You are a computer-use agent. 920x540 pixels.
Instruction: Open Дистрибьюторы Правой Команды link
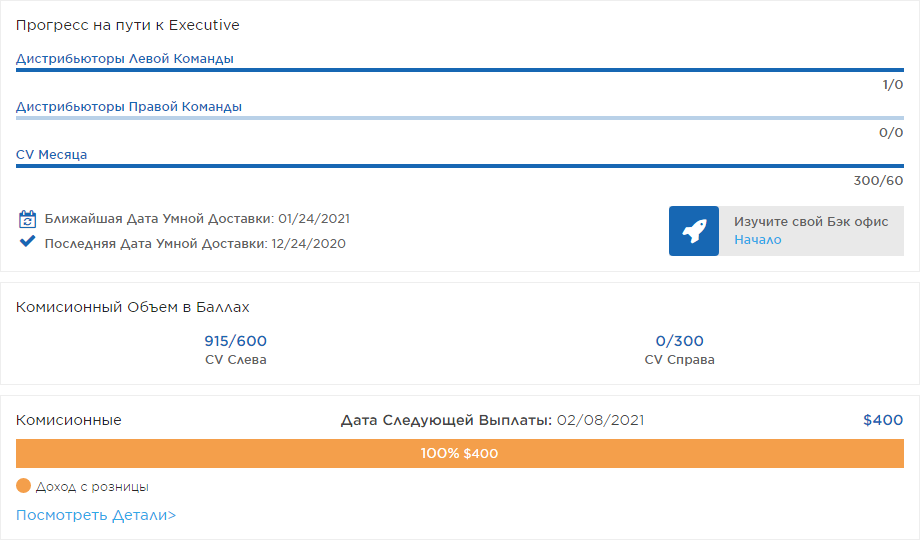(x=128, y=107)
